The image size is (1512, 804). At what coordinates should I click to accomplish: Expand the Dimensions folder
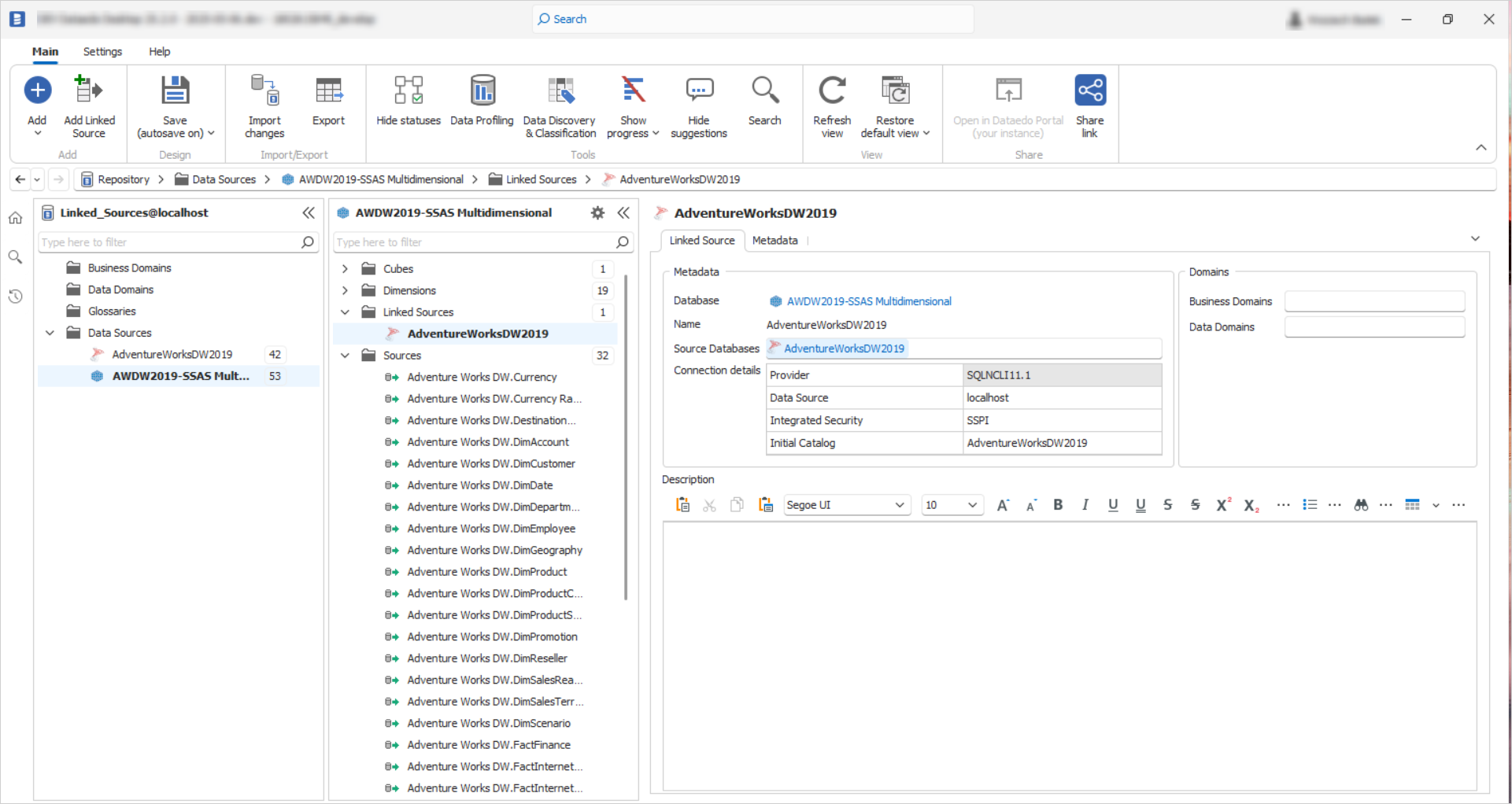point(345,290)
